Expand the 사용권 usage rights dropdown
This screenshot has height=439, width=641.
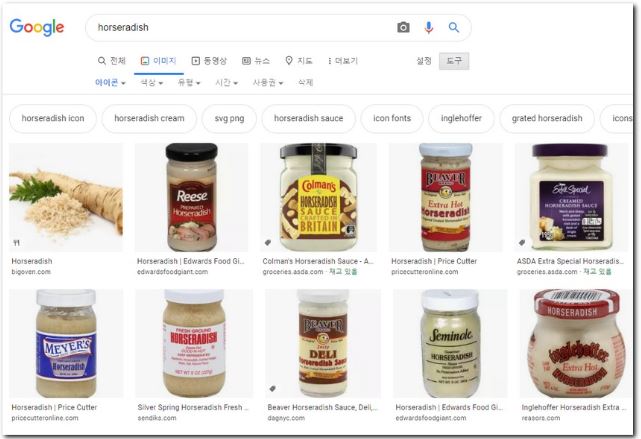tap(268, 83)
